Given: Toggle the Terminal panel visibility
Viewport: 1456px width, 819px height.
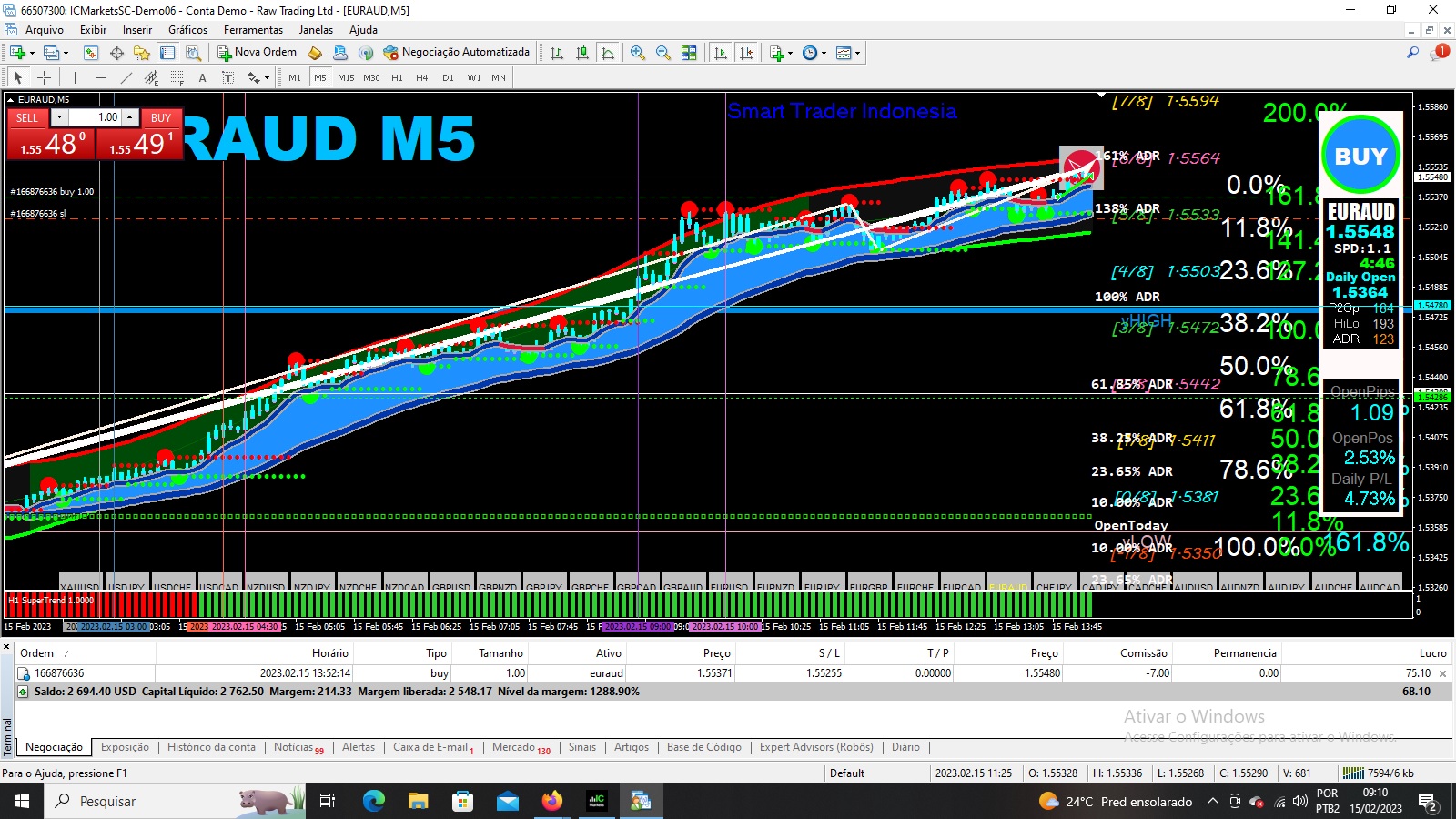Looking at the screenshot, I should pyautogui.click(x=167, y=53).
